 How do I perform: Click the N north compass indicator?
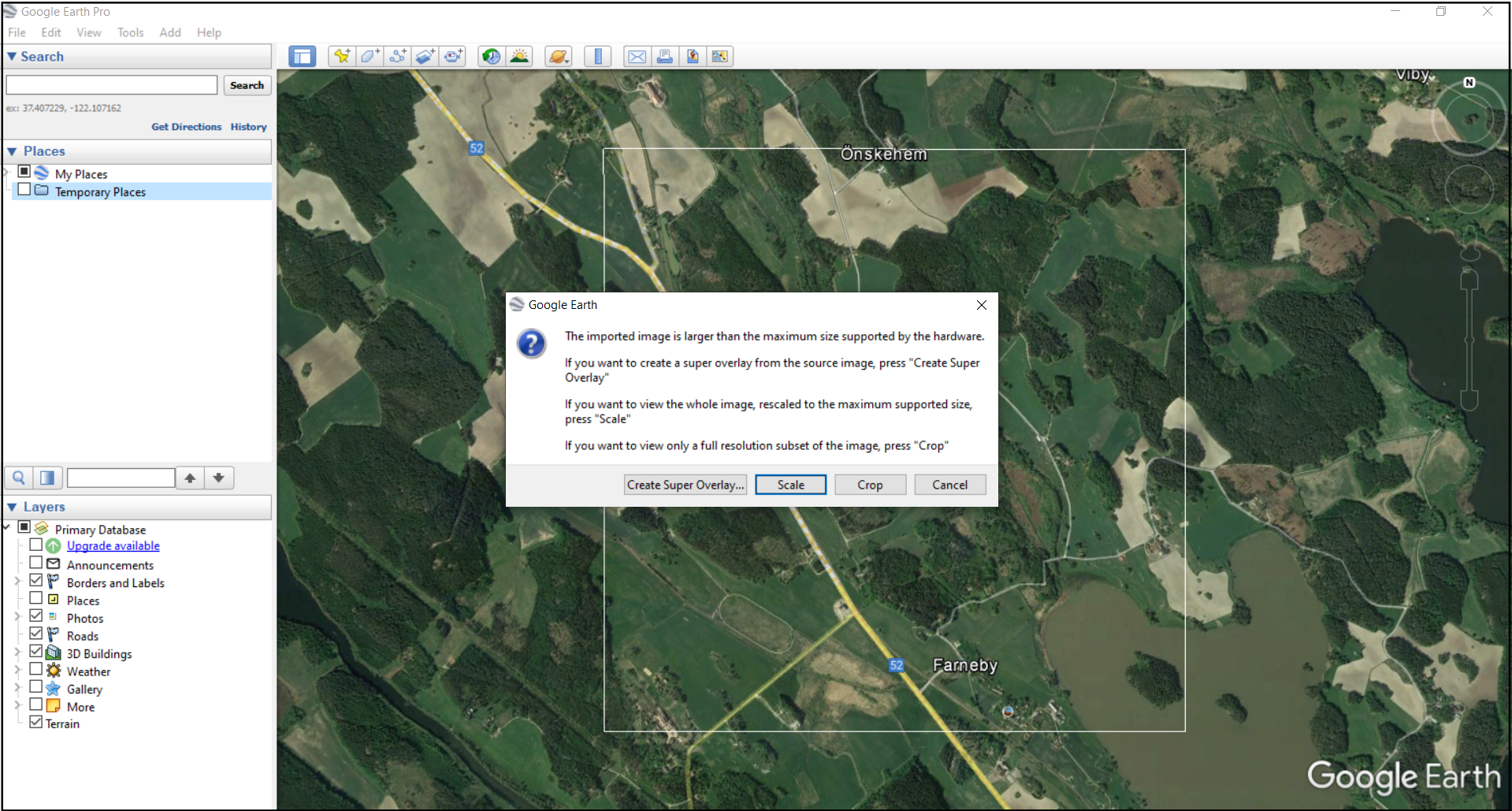point(1469,83)
